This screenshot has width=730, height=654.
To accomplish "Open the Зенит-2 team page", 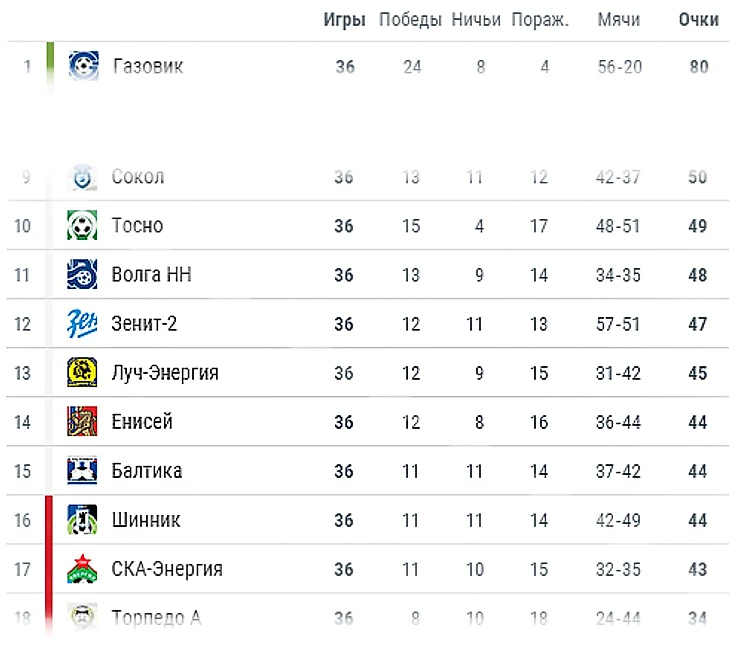I will pos(144,324).
